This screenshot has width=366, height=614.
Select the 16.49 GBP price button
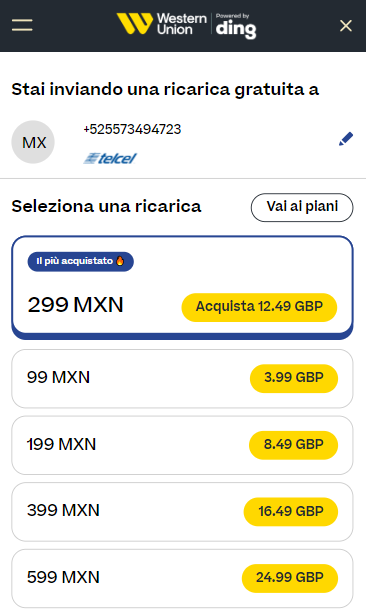[x=290, y=511]
